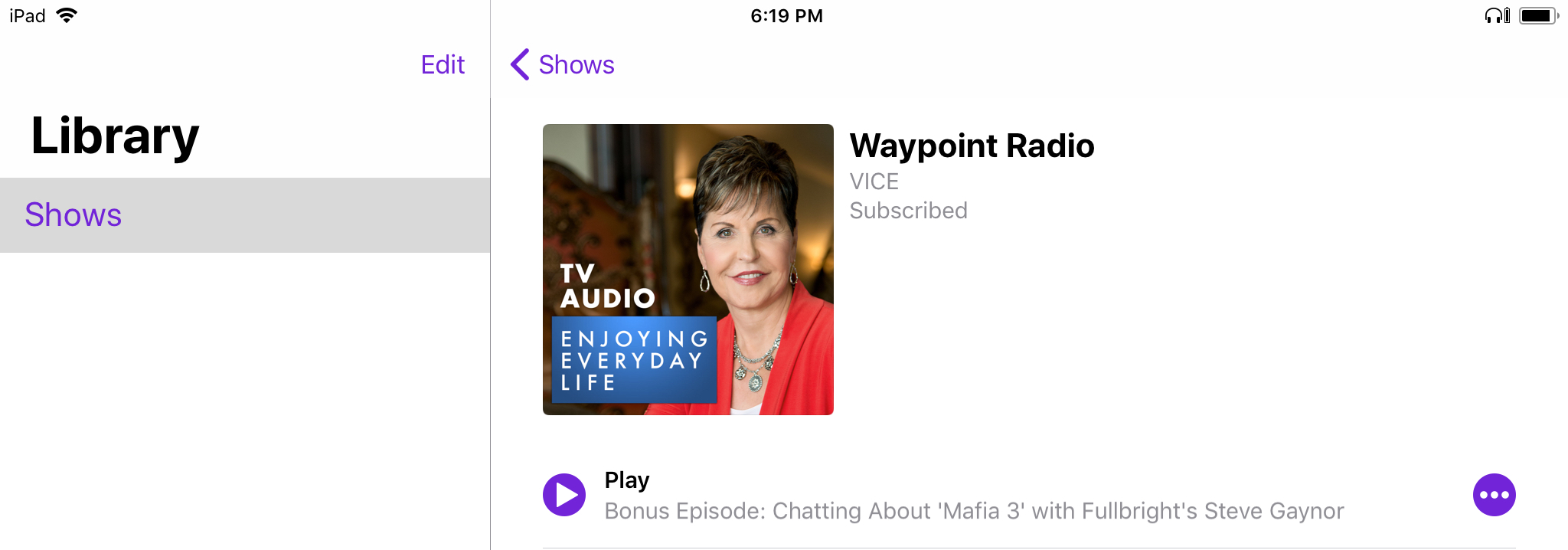Click the iPad battery indicator icon

click(1539, 15)
